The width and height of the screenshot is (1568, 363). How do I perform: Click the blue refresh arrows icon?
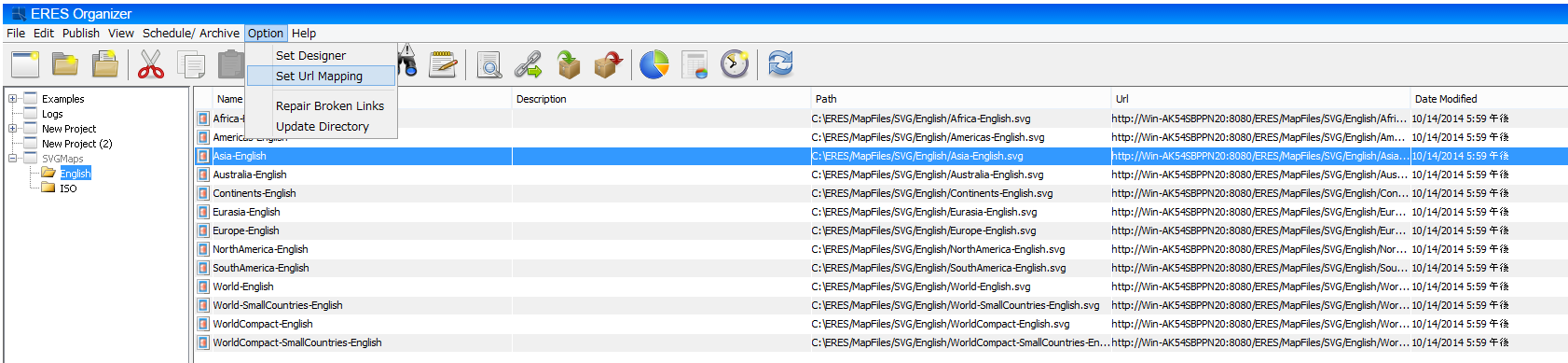tap(780, 64)
